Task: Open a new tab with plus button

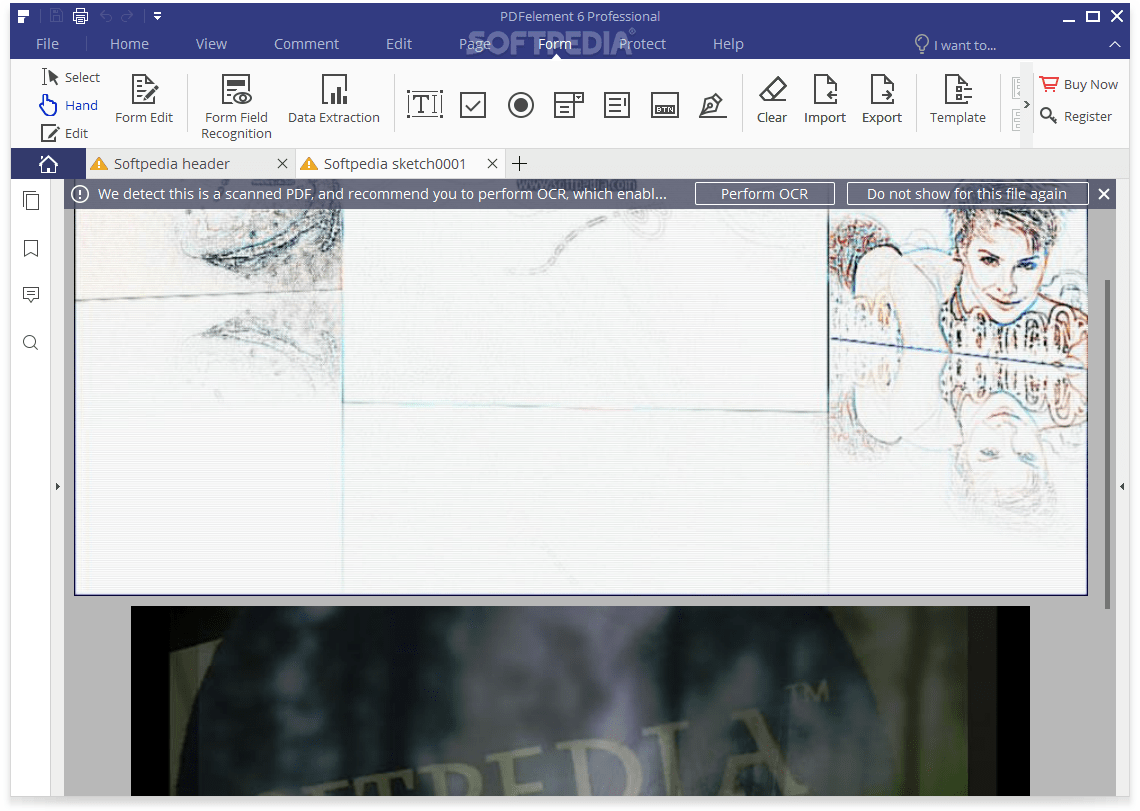Action: click(519, 164)
